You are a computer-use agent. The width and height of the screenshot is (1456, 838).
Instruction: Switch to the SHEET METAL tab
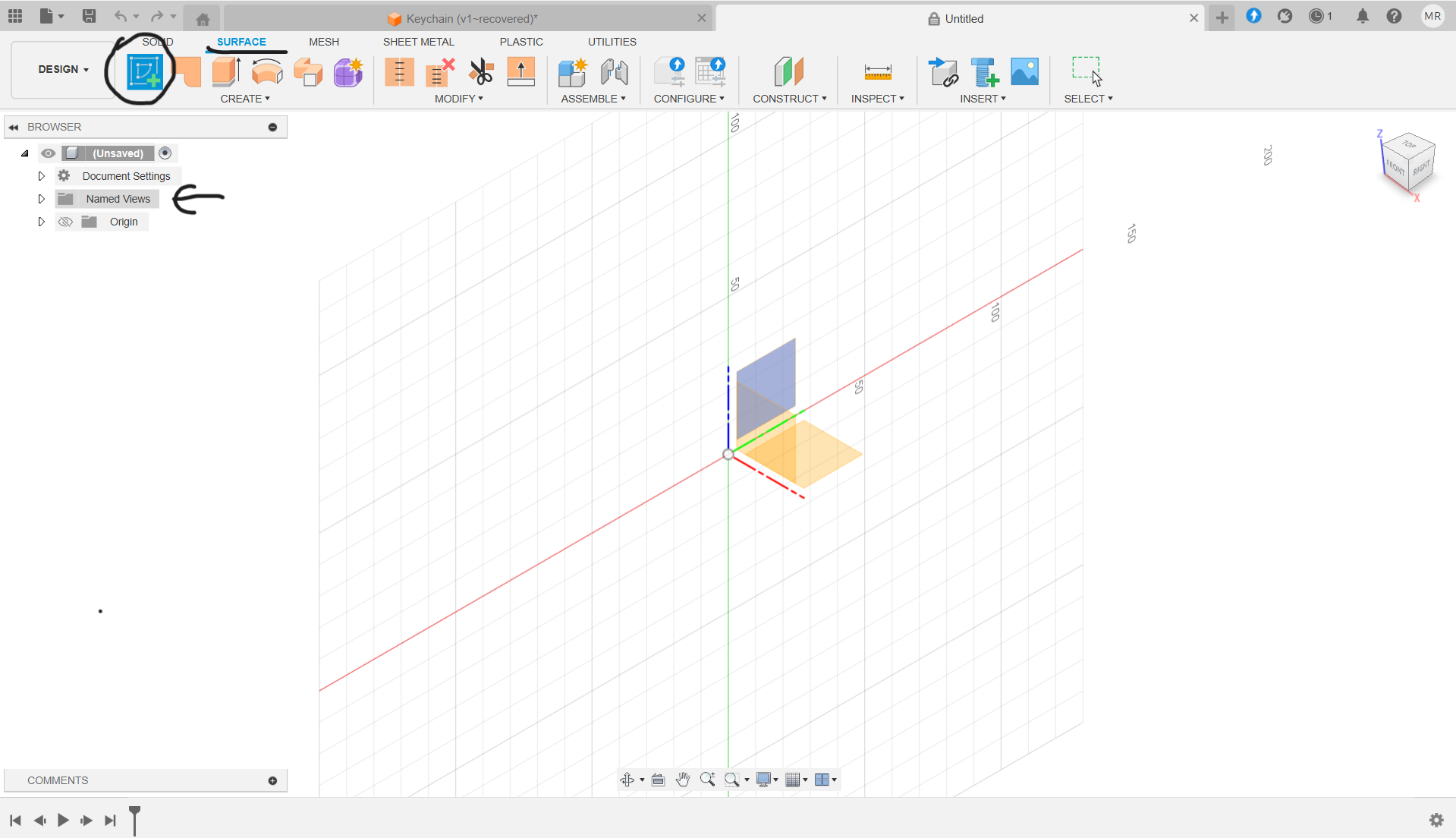click(419, 42)
